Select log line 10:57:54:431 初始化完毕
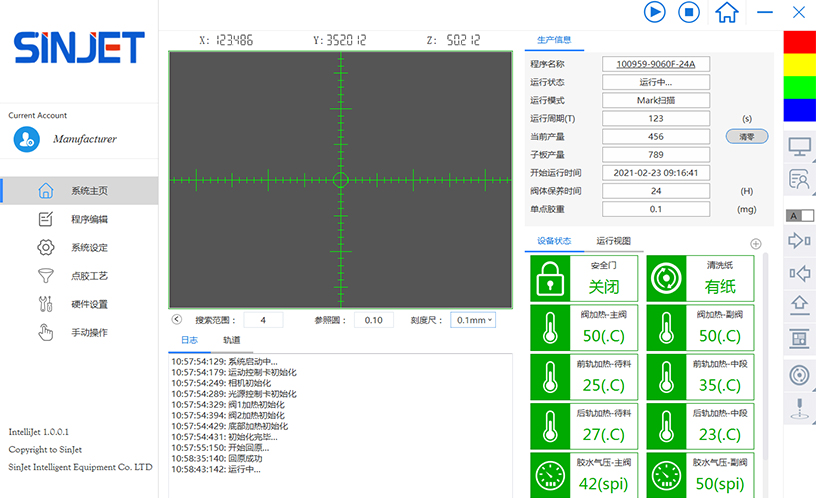 pos(224,437)
